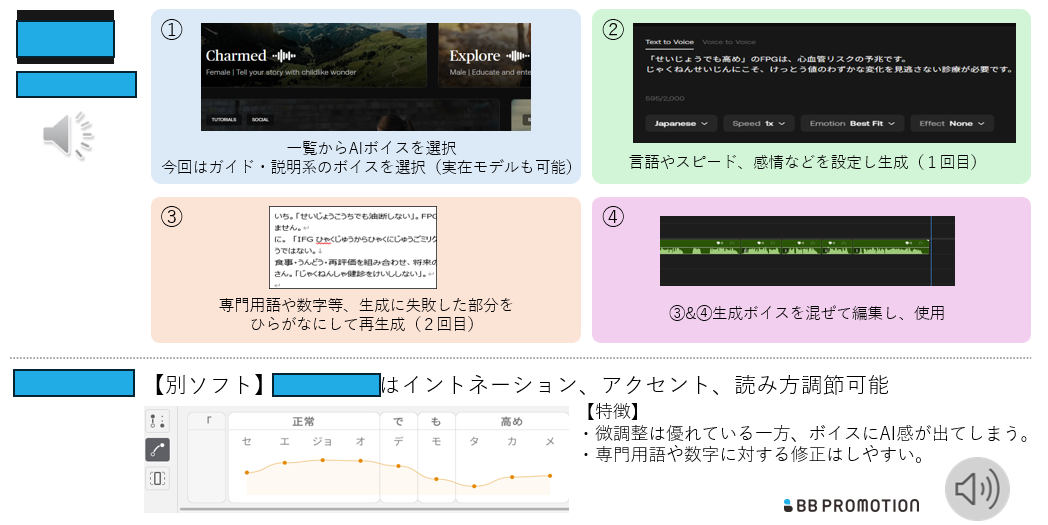The image size is (1048, 525).
Task: Select the bracket length tool icon
Action: 157,478
